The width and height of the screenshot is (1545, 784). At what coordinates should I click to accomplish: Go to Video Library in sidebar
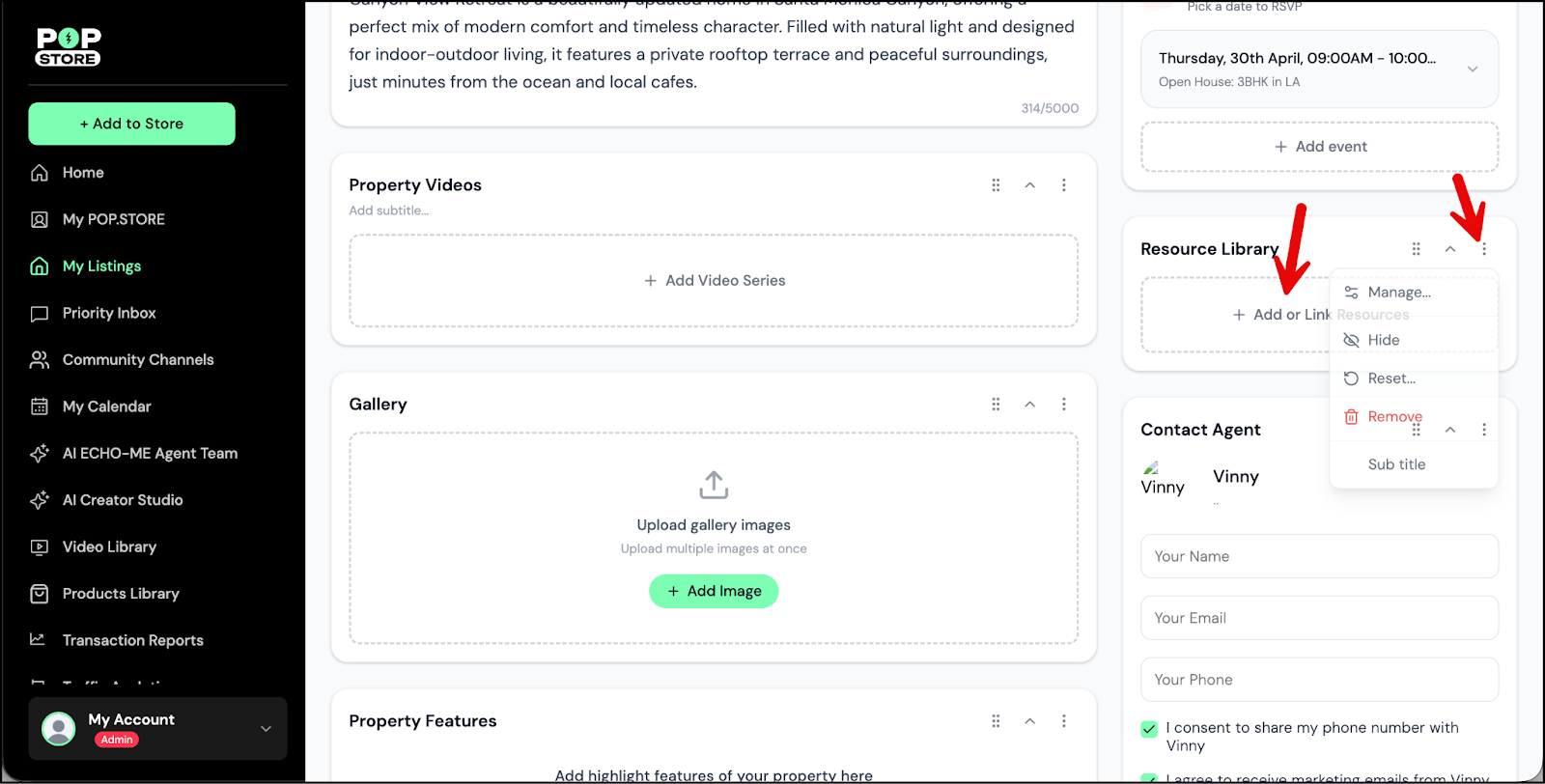[x=109, y=546]
